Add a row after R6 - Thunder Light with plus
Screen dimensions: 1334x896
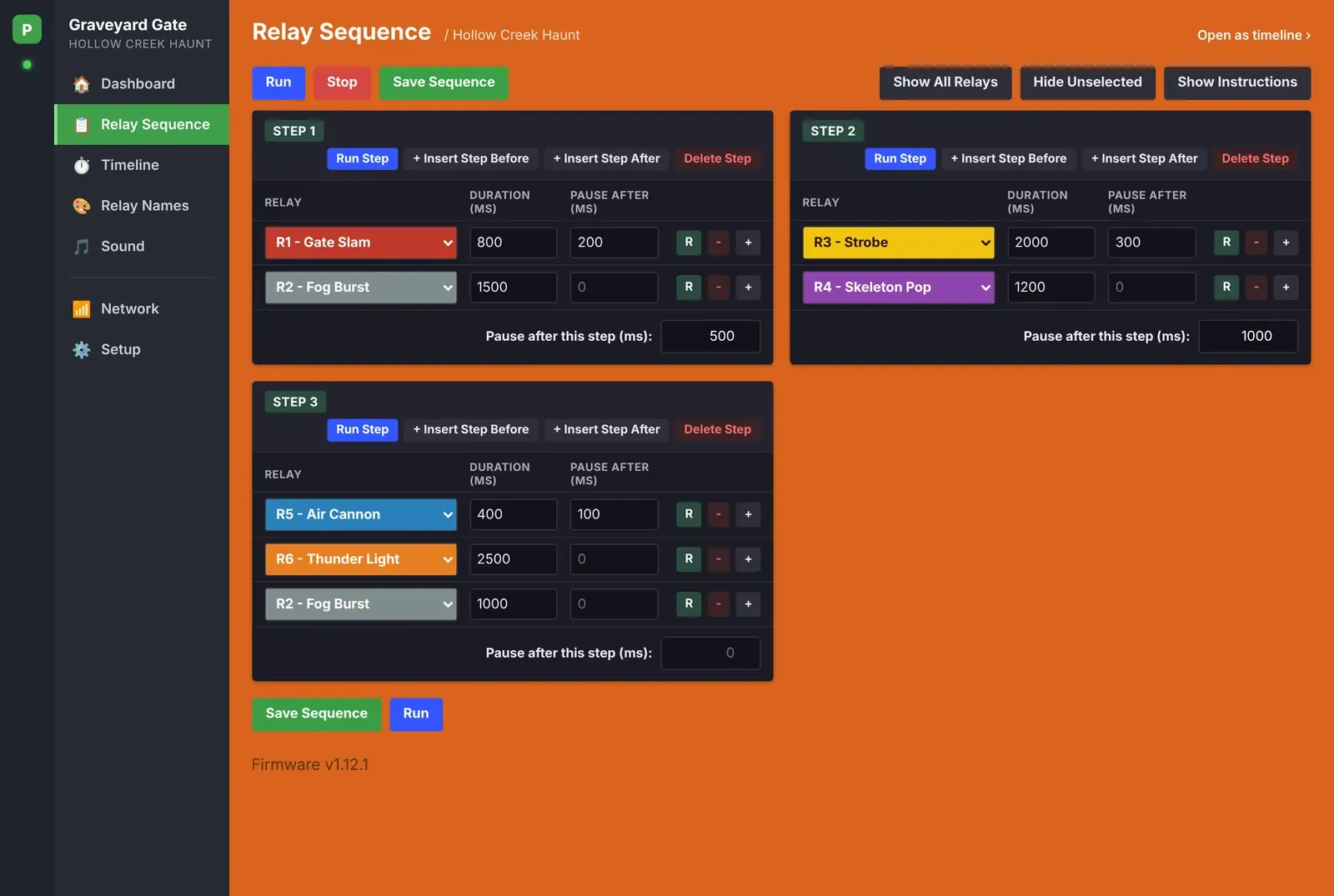point(748,559)
